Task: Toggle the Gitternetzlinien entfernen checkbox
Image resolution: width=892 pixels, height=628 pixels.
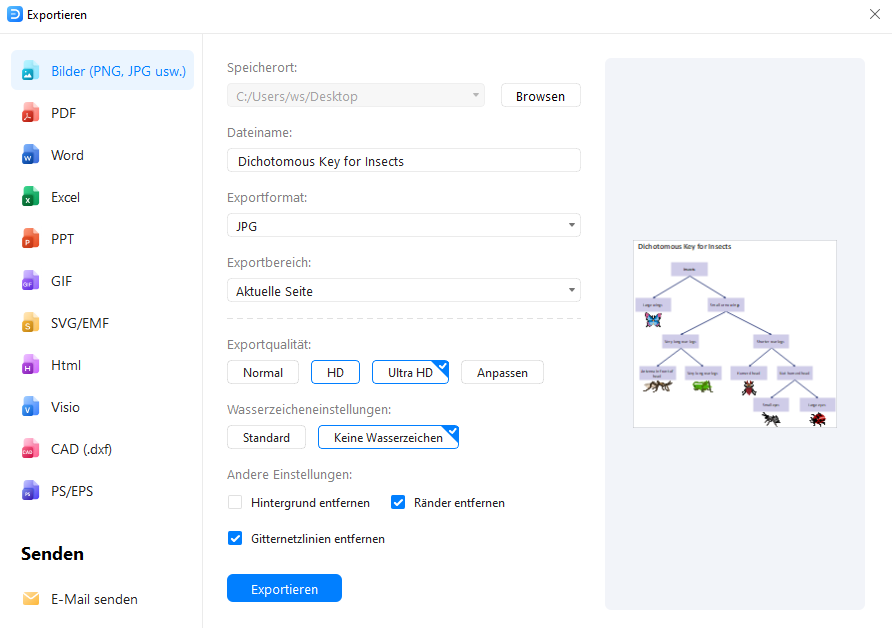Action: (x=235, y=538)
